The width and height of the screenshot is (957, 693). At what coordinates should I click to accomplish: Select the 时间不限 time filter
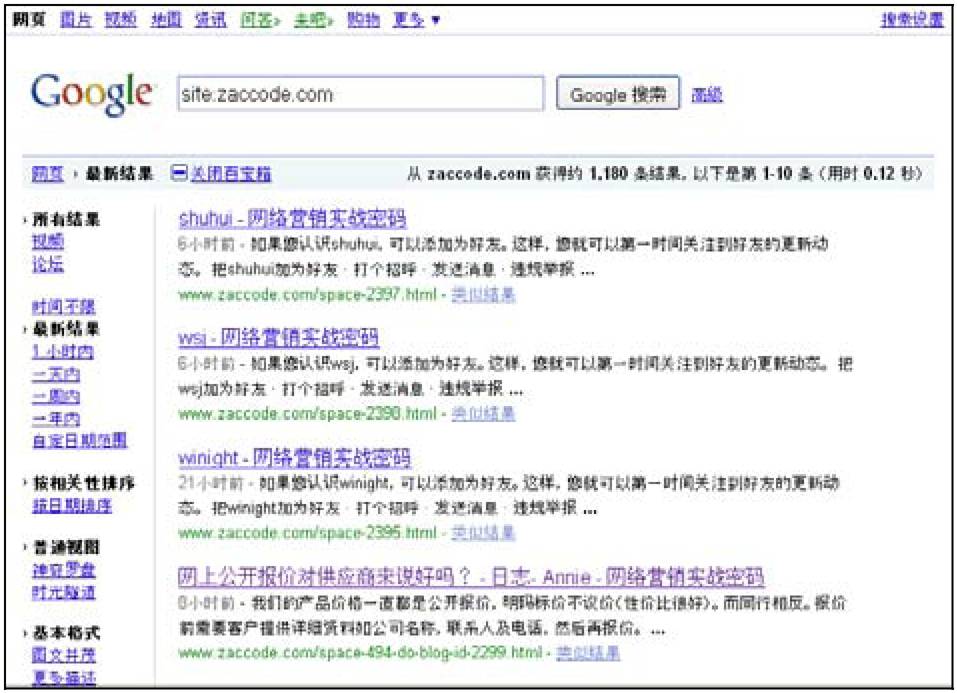[63, 307]
